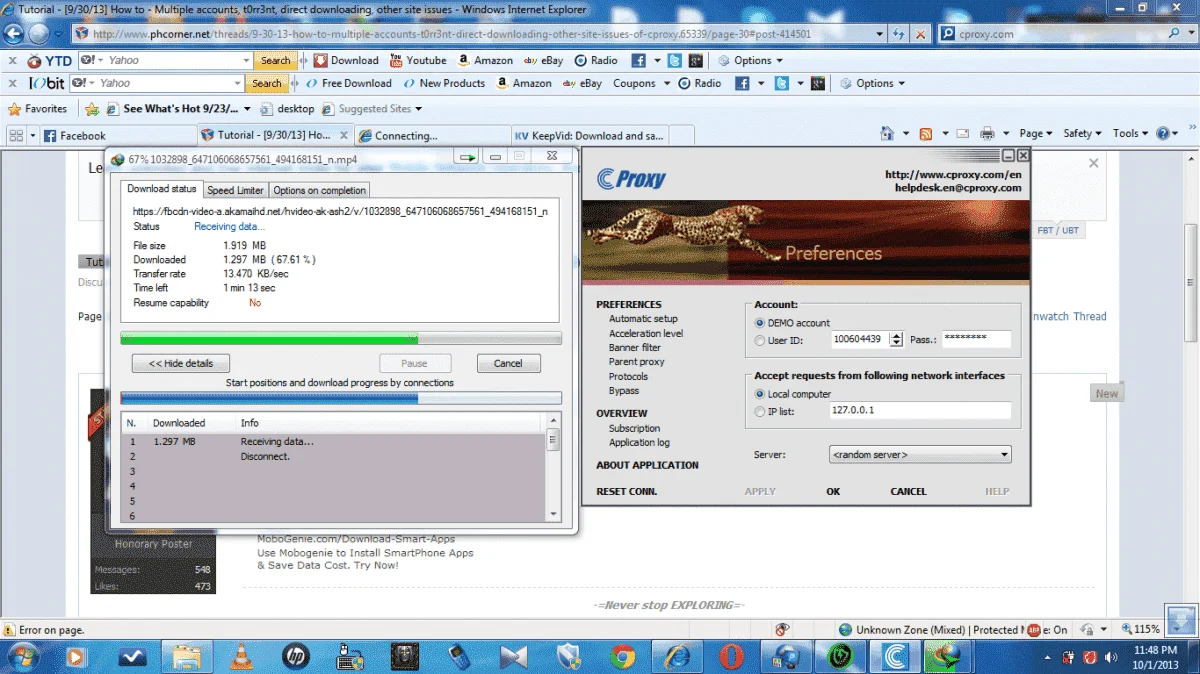Image resolution: width=1200 pixels, height=674 pixels.
Task: Open the random server dropdown
Action: click(x=920, y=455)
